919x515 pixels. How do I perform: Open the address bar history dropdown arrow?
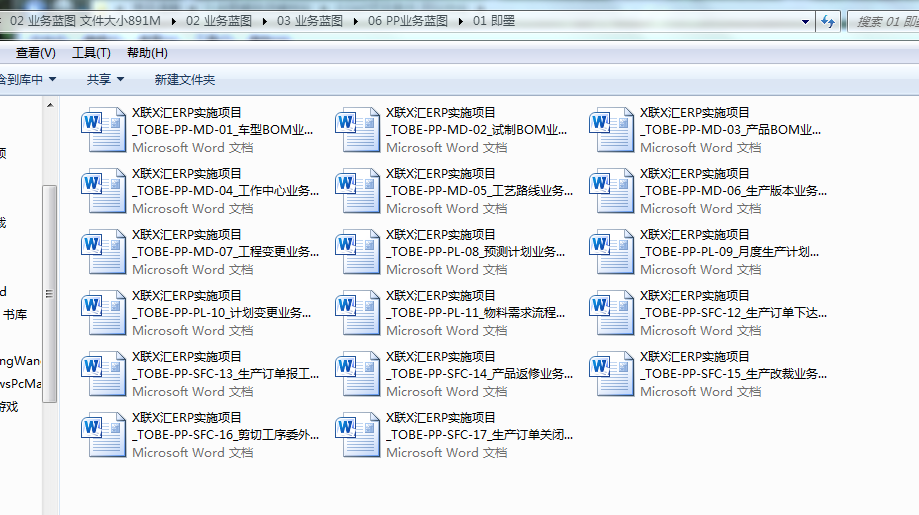pos(805,20)
